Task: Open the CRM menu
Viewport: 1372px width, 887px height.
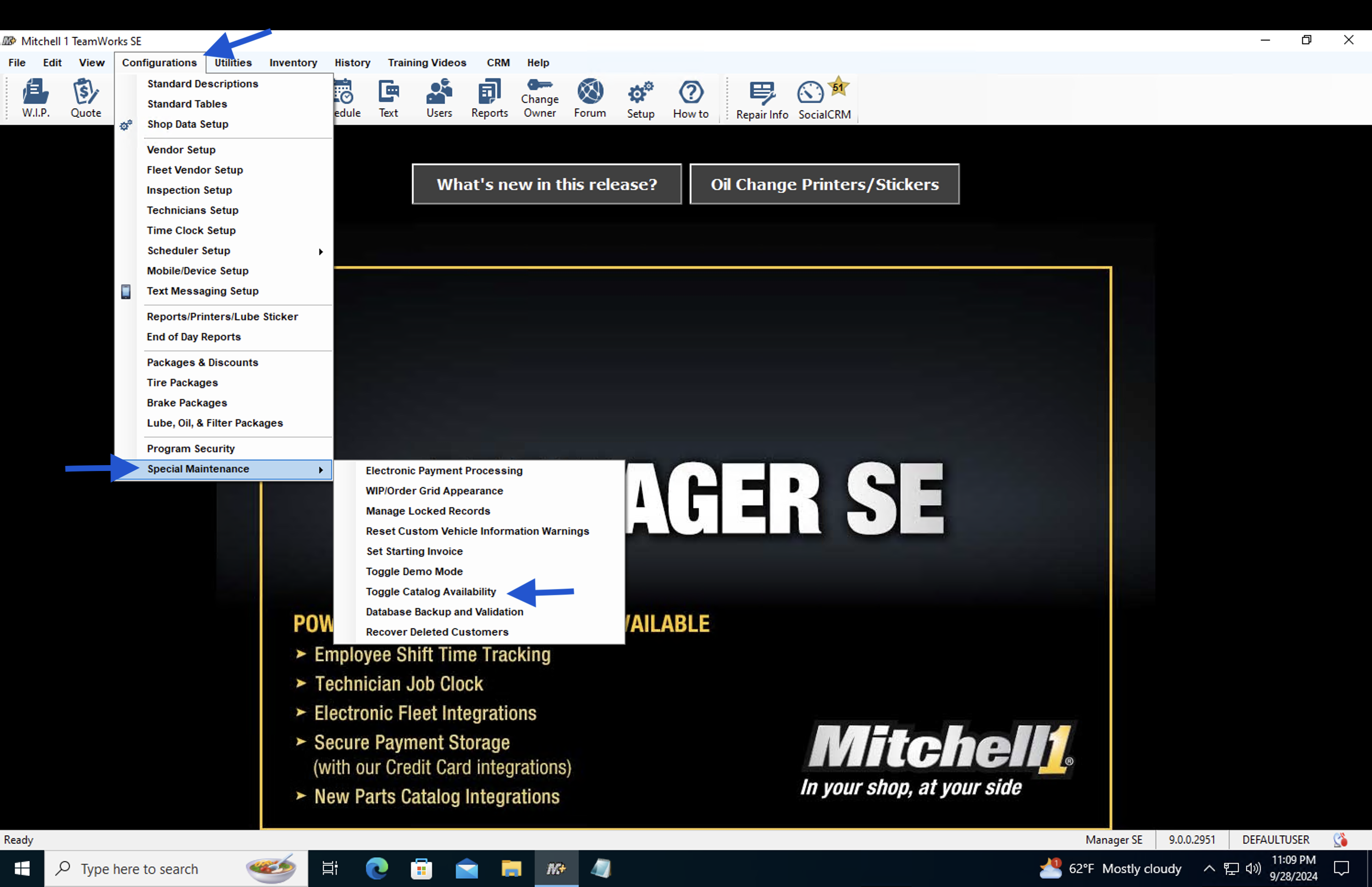Action: [498, 62]
